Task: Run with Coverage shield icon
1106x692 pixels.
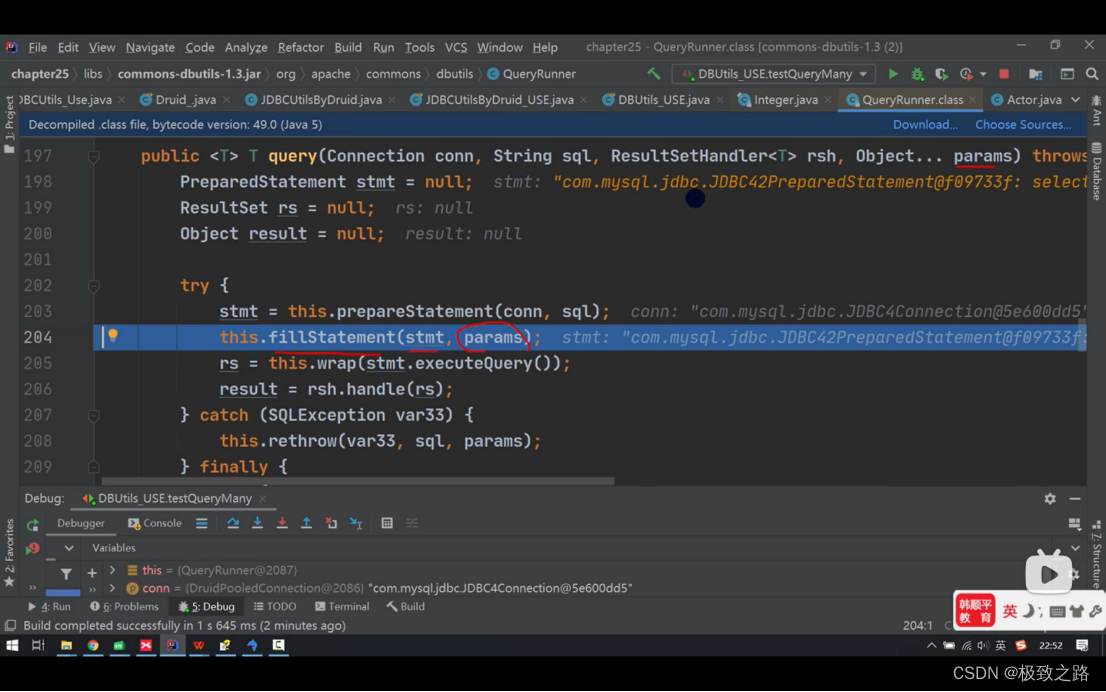Action: point(941,73)
